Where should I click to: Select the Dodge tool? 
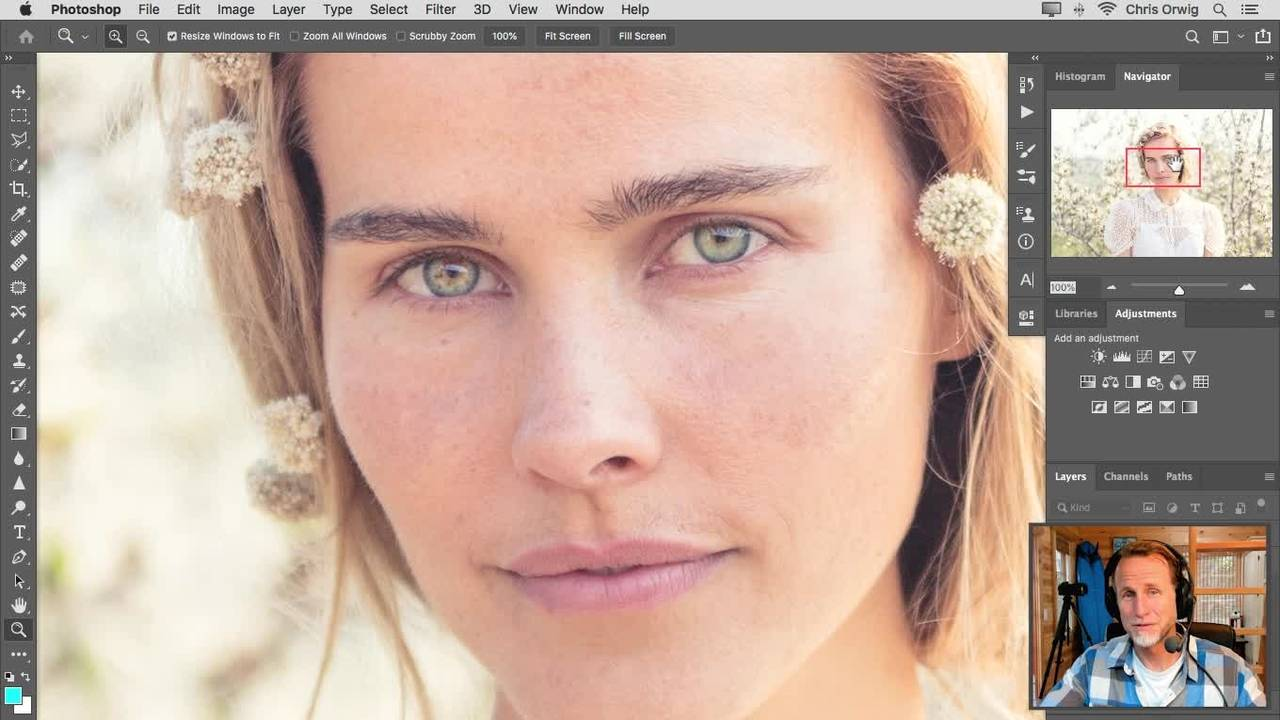tap(19, 507)
